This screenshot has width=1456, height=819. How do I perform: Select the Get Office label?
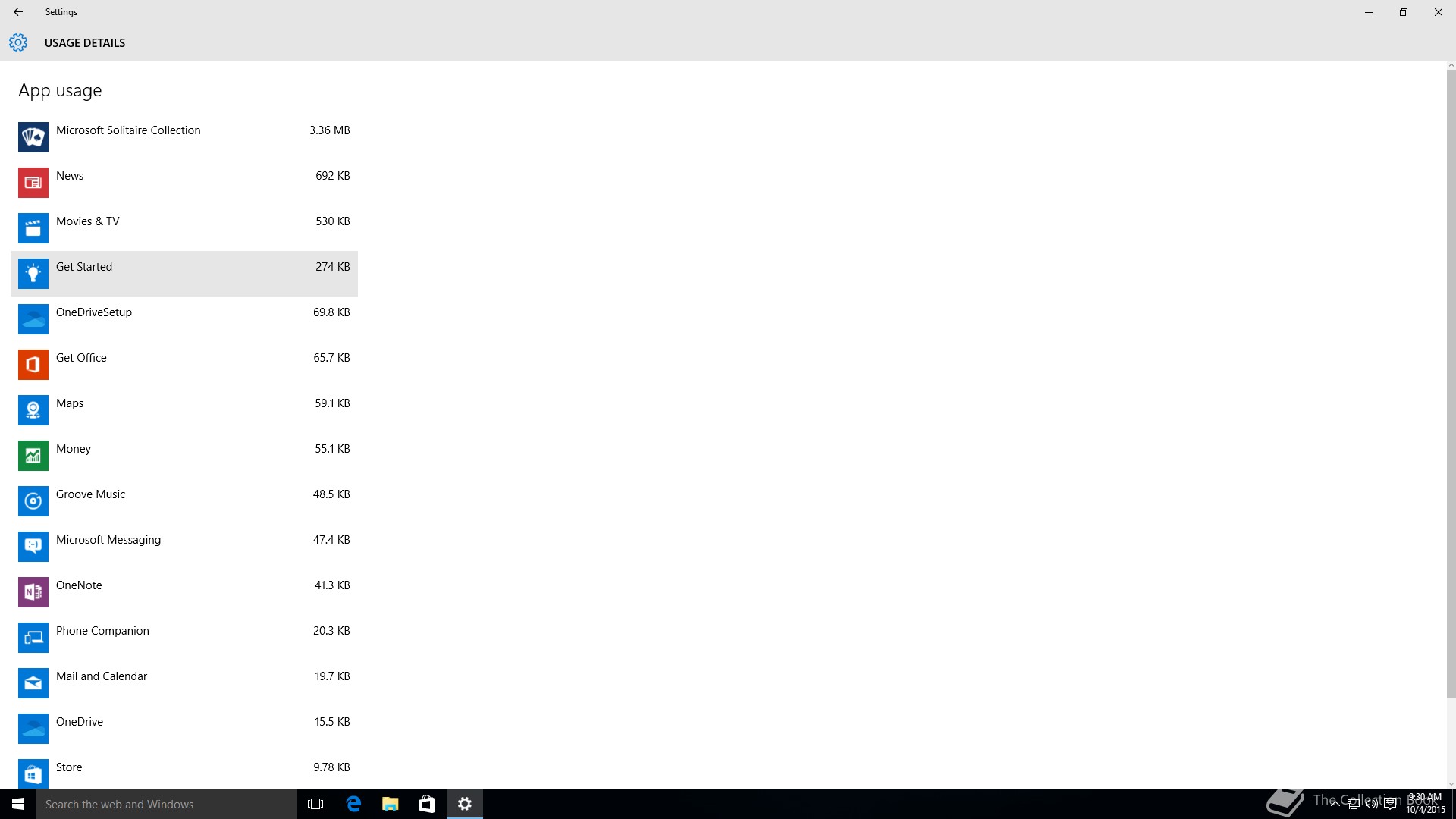point(81,358)
